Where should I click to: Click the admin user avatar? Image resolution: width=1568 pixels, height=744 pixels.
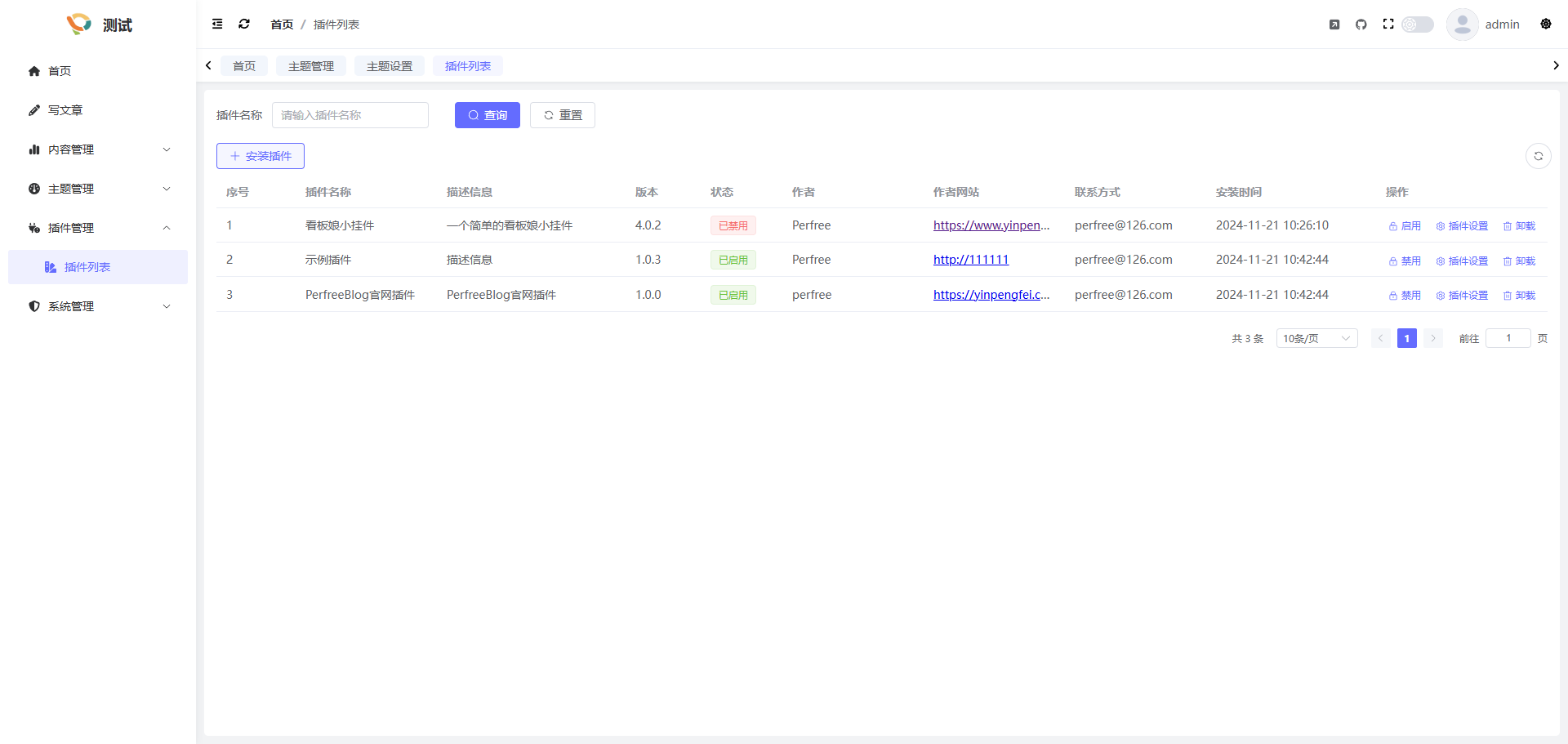[1462, 25]
